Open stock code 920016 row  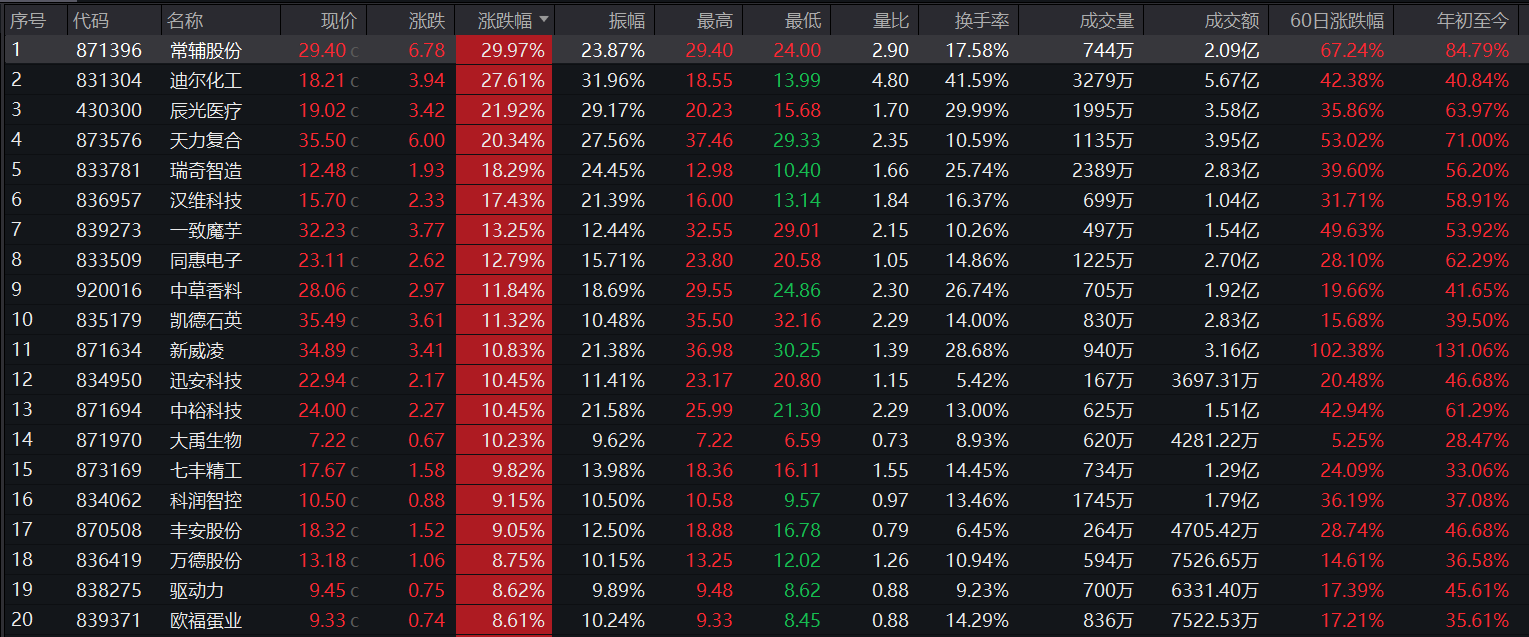(x=108, y=291)
